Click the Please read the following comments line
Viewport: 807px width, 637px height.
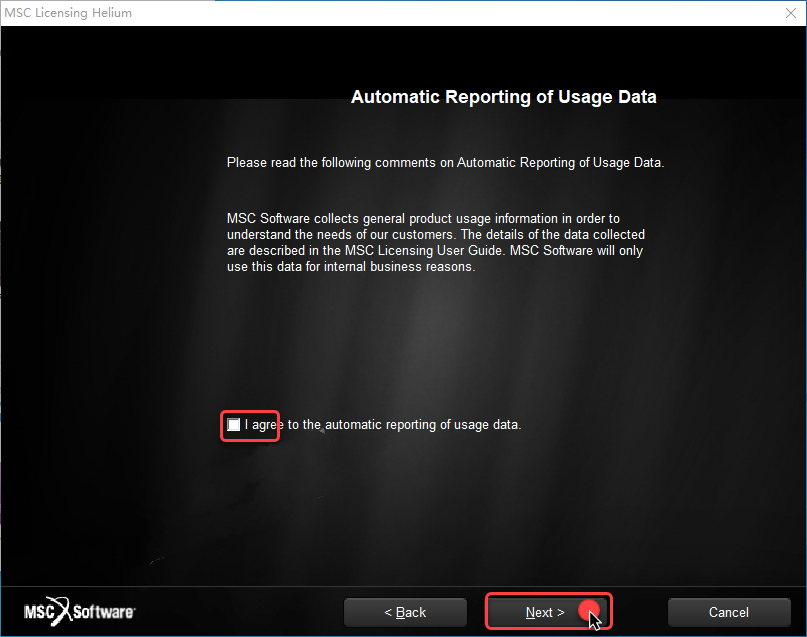[x=445, y=163]
